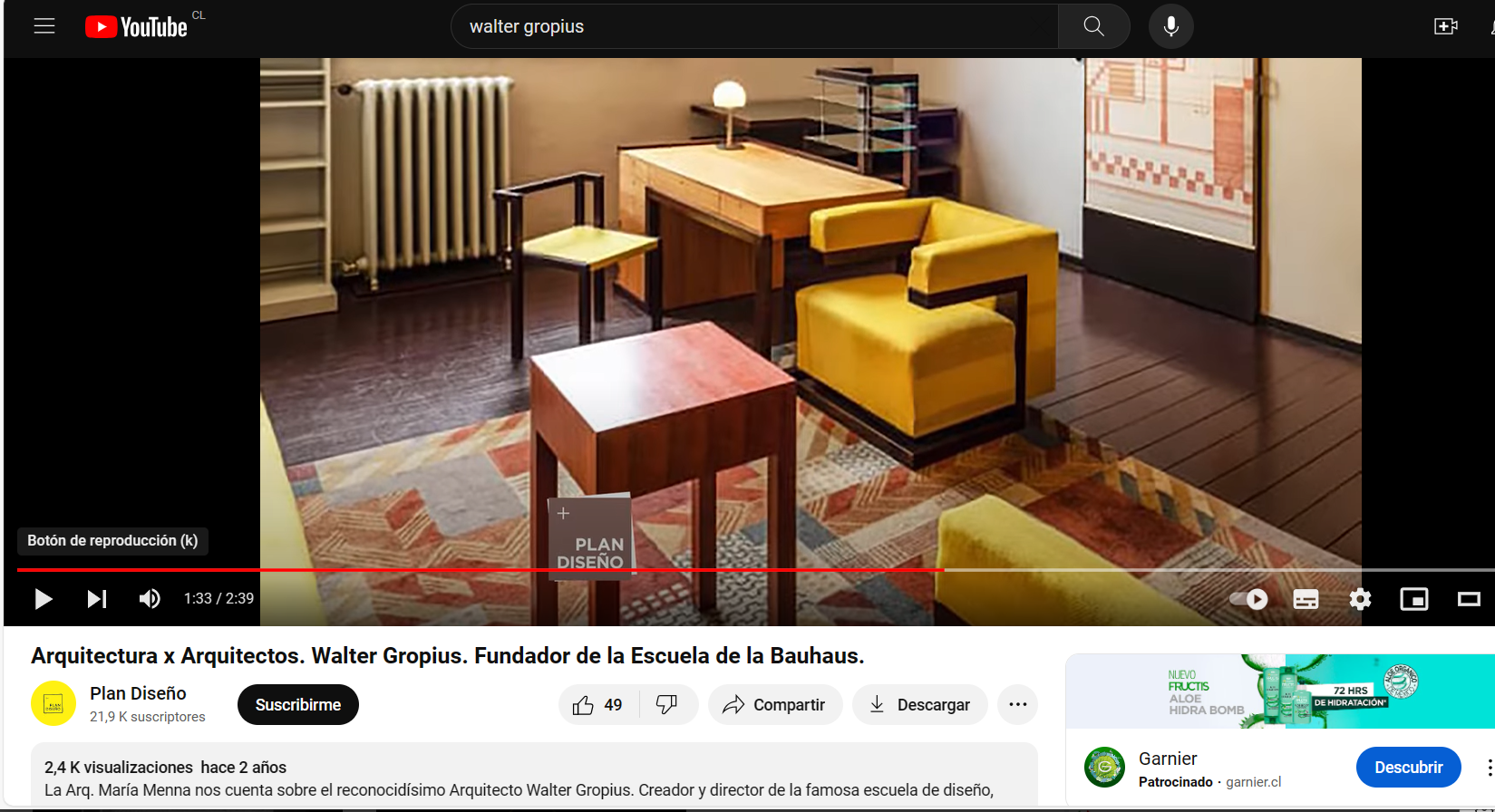Screen dimensions: 1495x812
Task: Subscribe with the Suscribirme button
Action: coord(298,704)
